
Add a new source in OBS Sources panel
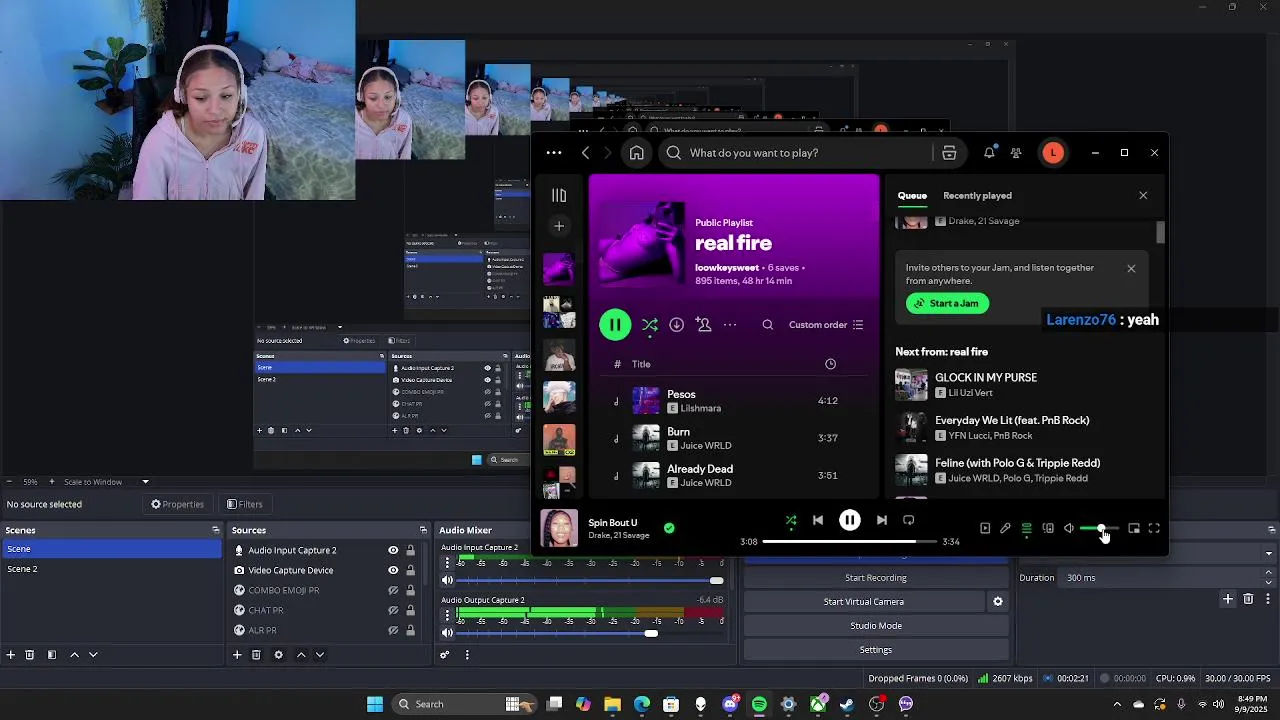[237, 655]
